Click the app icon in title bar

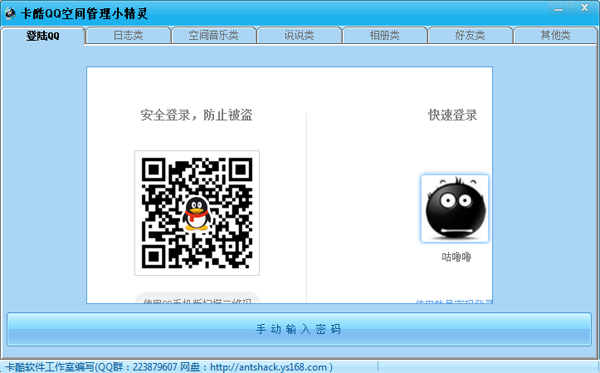(x=10, y=13)
